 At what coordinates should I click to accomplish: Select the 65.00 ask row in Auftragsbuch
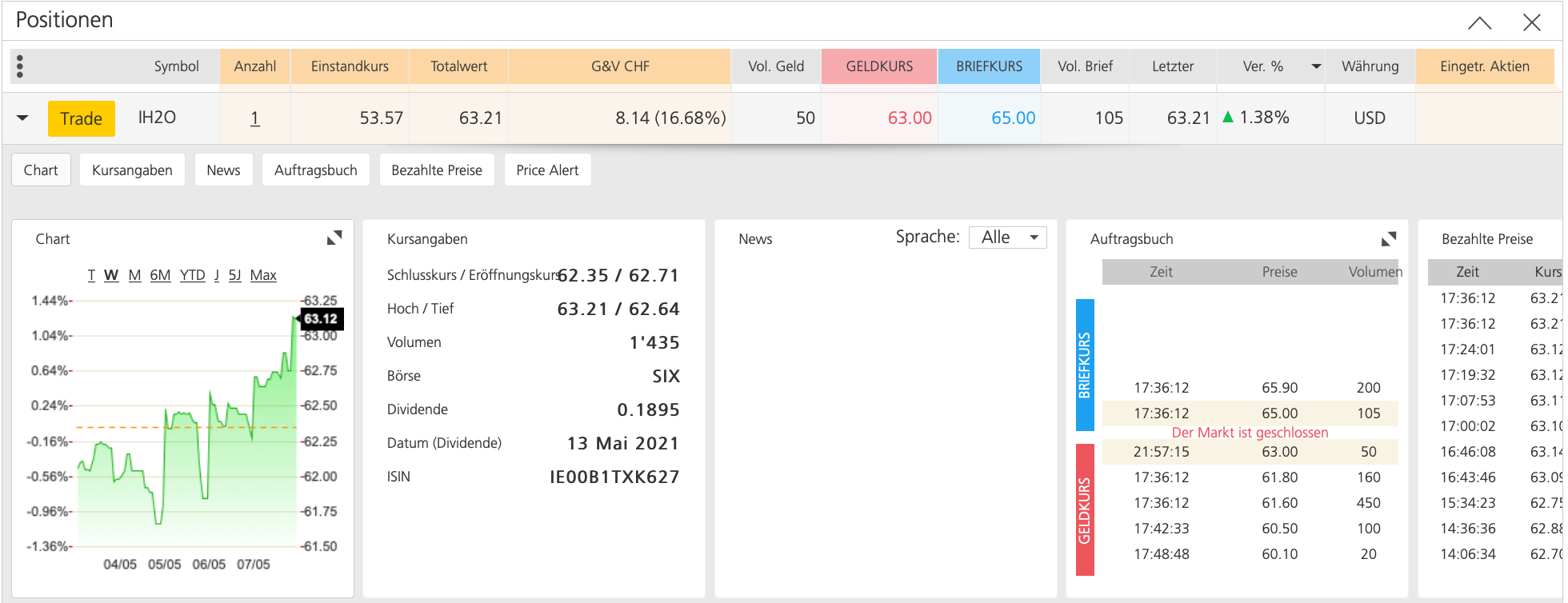(1250, 413)
